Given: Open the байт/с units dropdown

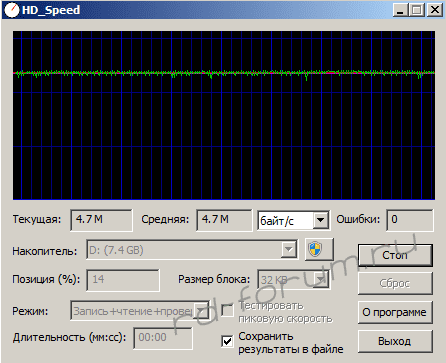Looking at the screenshot, I should (x=320, y=220).
